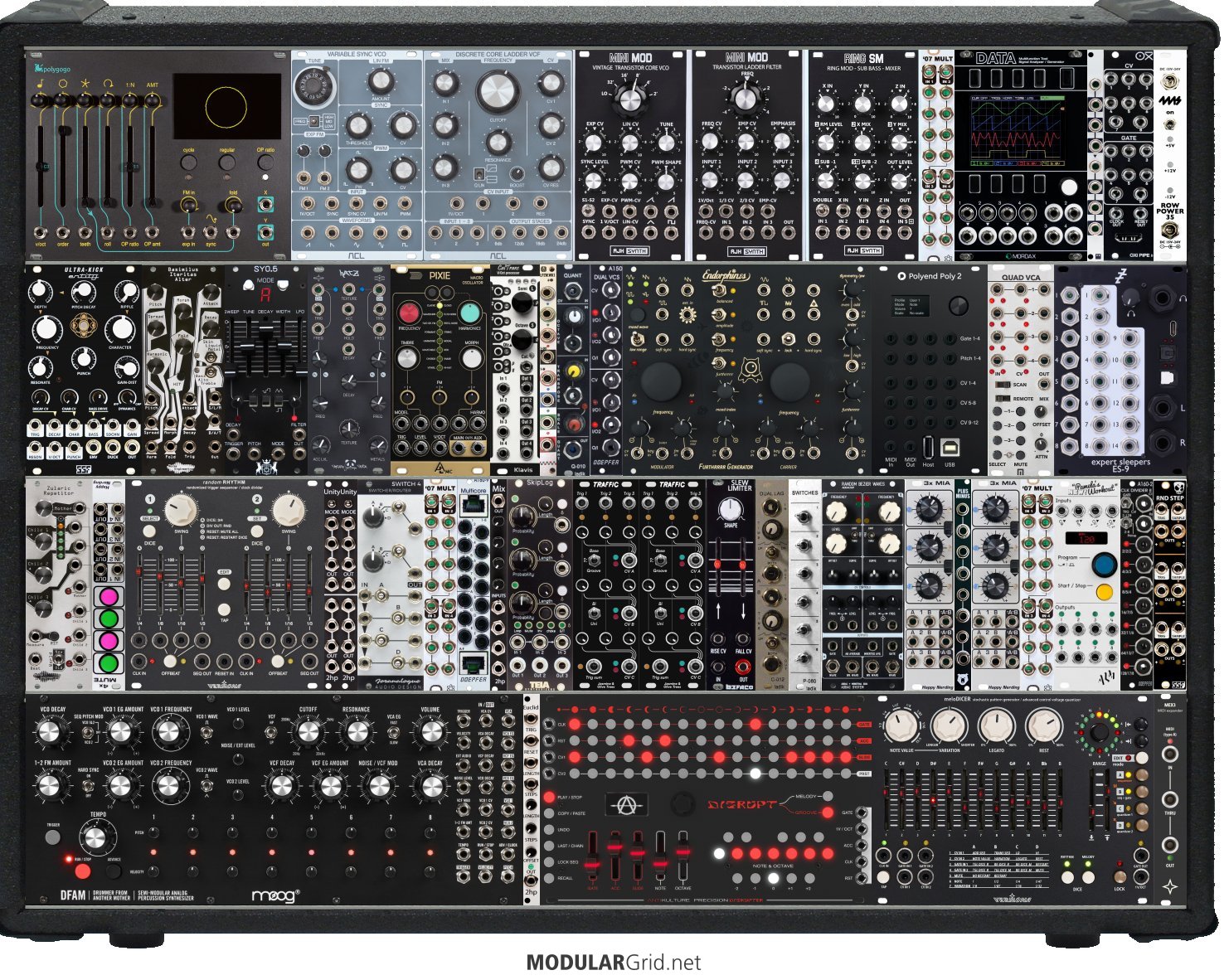Click red FREQUENCY knob on Pixie
Image resolution: width=1229 pixels, height=980 pixels.
click(408, 313)
